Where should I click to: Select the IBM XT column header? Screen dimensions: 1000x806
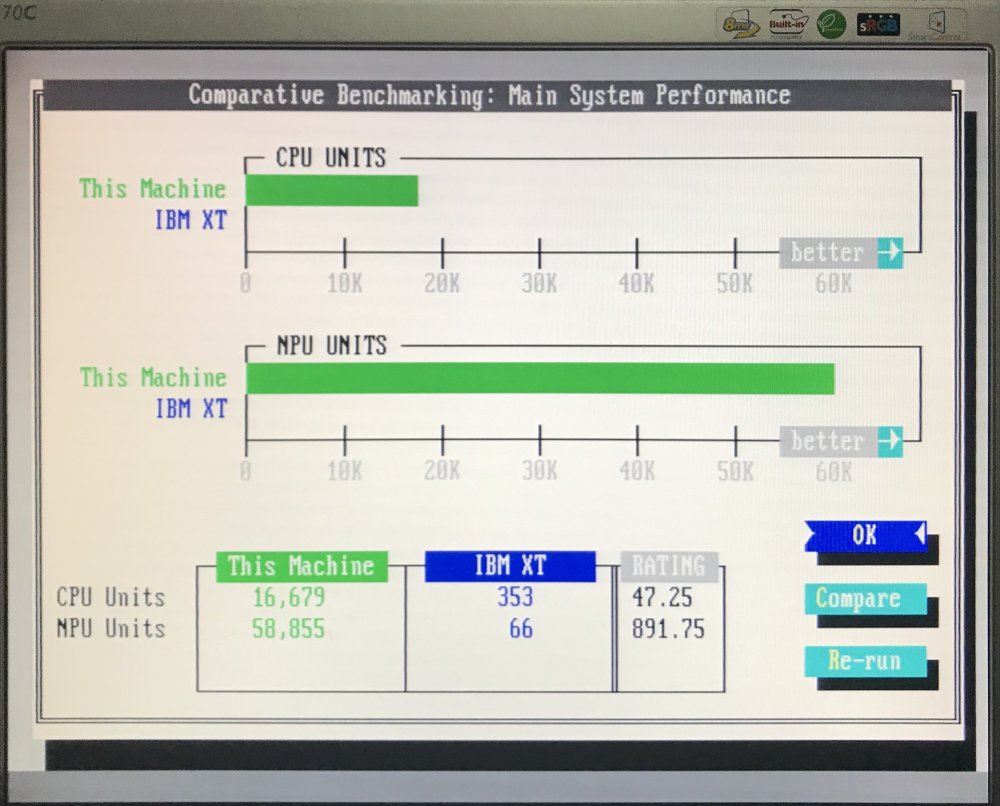coord(510,566)
